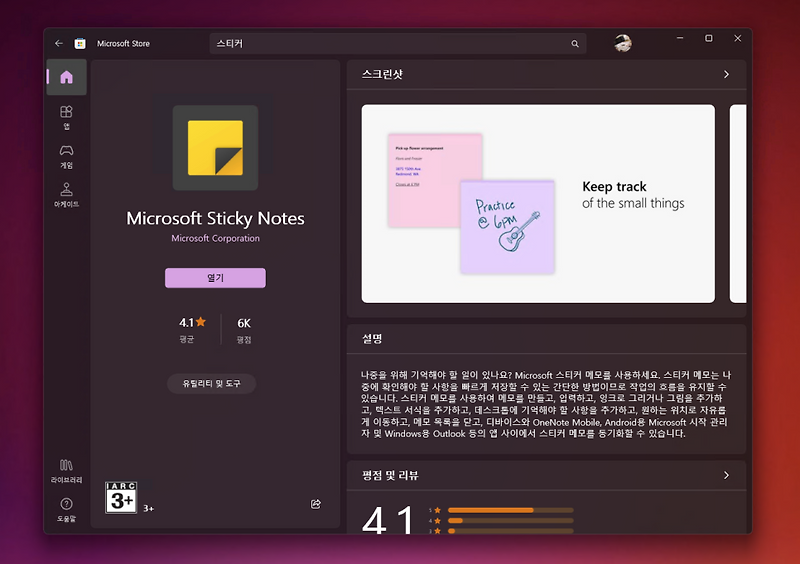Open the Apps (앱) sidebar section

(x=66, y=117)
